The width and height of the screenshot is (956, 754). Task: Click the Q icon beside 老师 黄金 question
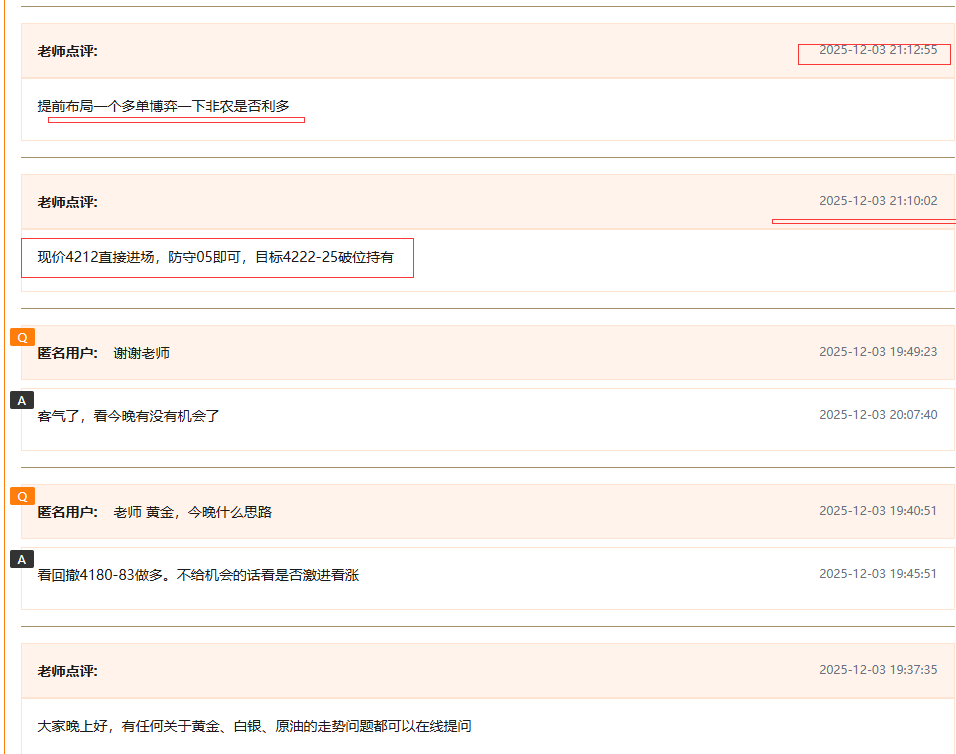point(23,496)
